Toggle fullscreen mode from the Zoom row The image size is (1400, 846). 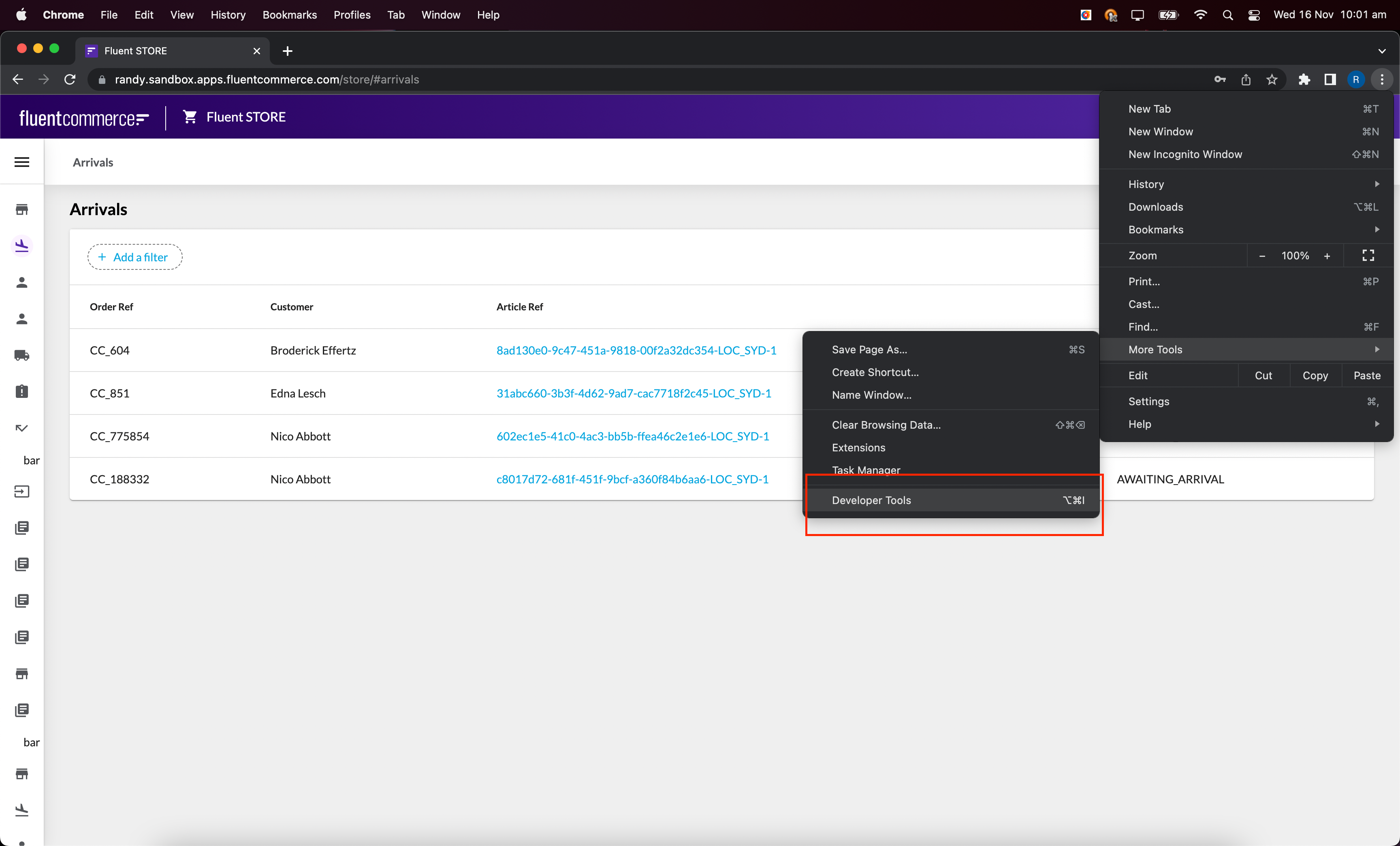1367,256
